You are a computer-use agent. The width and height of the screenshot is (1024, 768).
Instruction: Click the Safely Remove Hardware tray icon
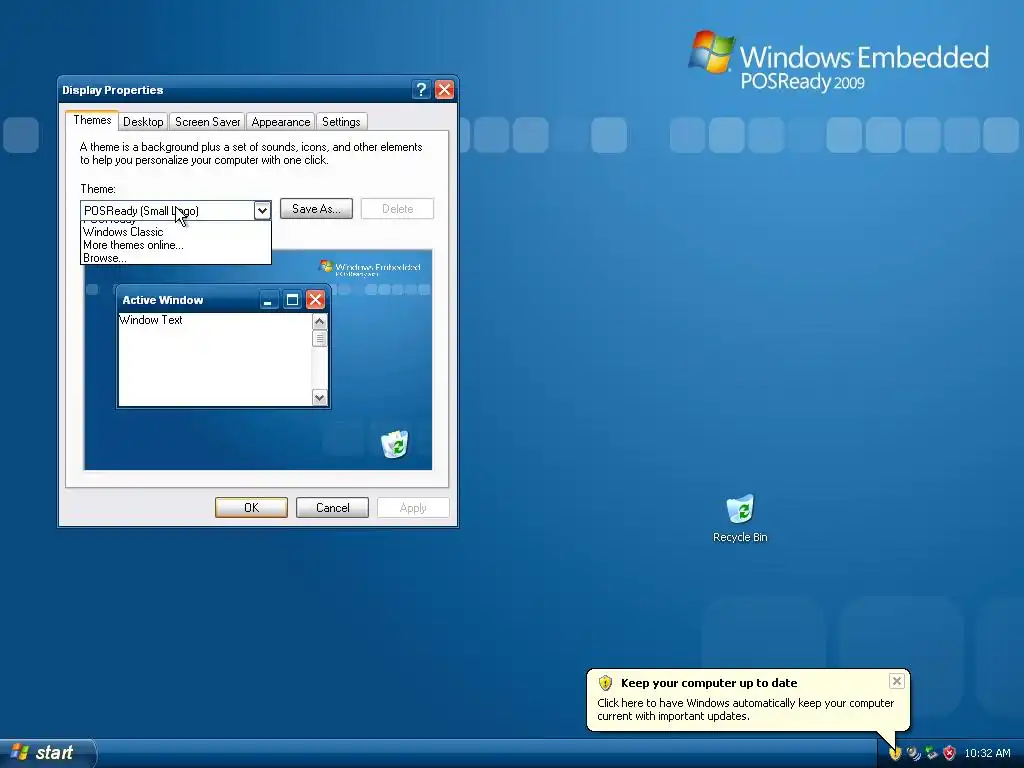[x=931, y=753]
